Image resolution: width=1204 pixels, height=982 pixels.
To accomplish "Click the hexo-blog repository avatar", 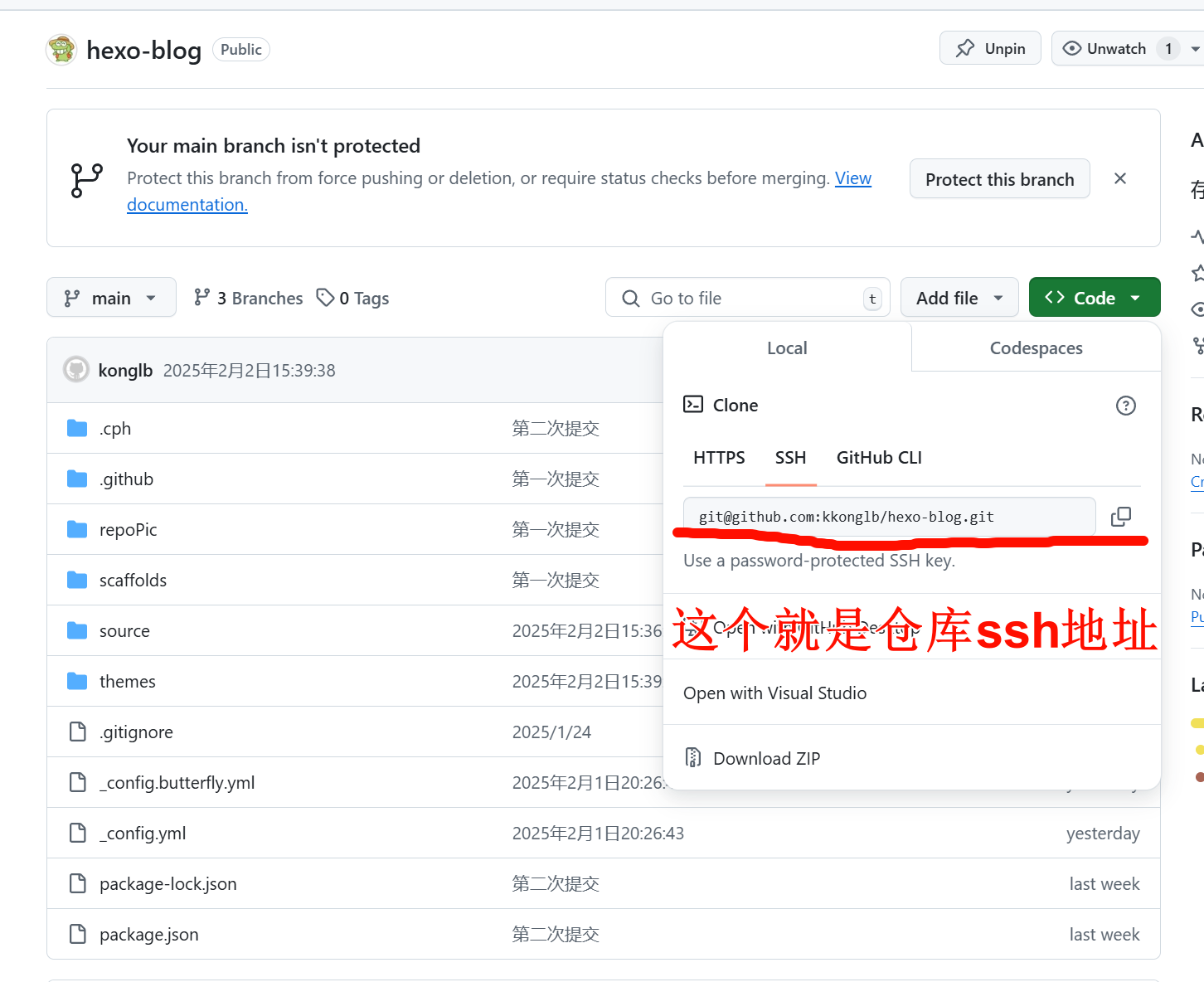I will coord(61,50).
